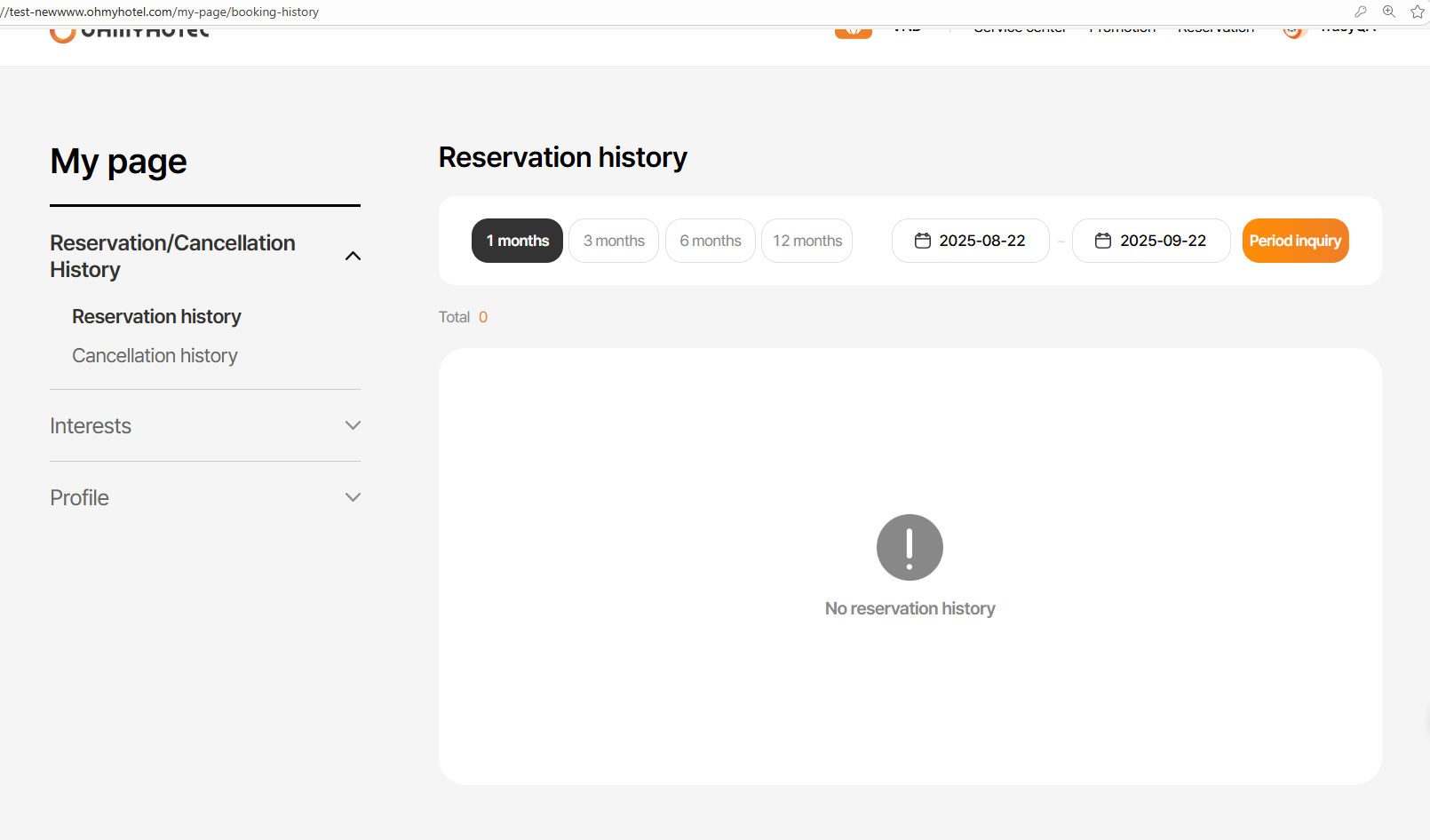Screen dimensions: 1430x840
Task: Open the start date calendar icon beside 2025-08-22
Action: (923, 241)
